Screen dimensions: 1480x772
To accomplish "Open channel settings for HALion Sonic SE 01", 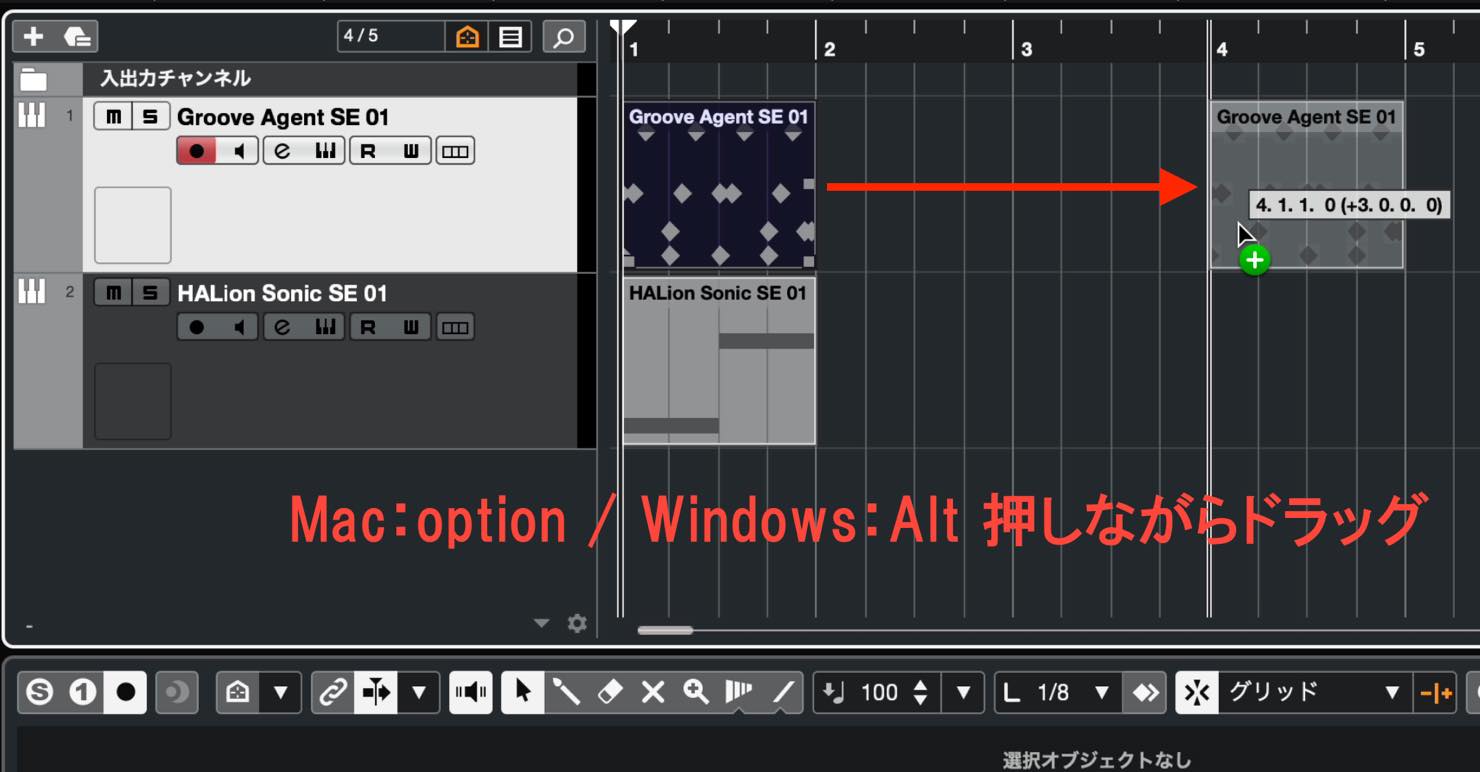I will [x=283, y=327].
